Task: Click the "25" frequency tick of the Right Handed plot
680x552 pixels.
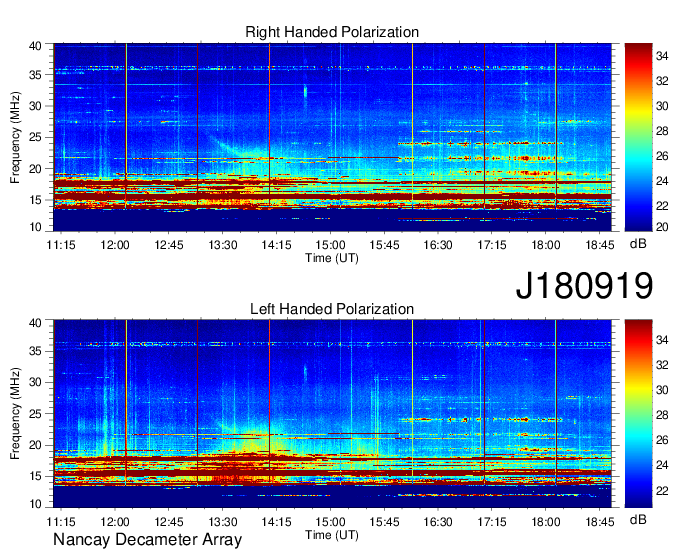Action: 35,137
